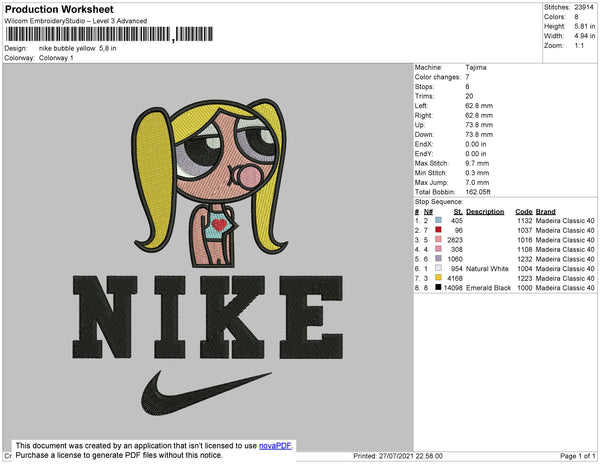The image size is (600, 464).
Task: Click the stitch count '2823' in row 3
Action: pyautogui.click(x=455, y=240)
